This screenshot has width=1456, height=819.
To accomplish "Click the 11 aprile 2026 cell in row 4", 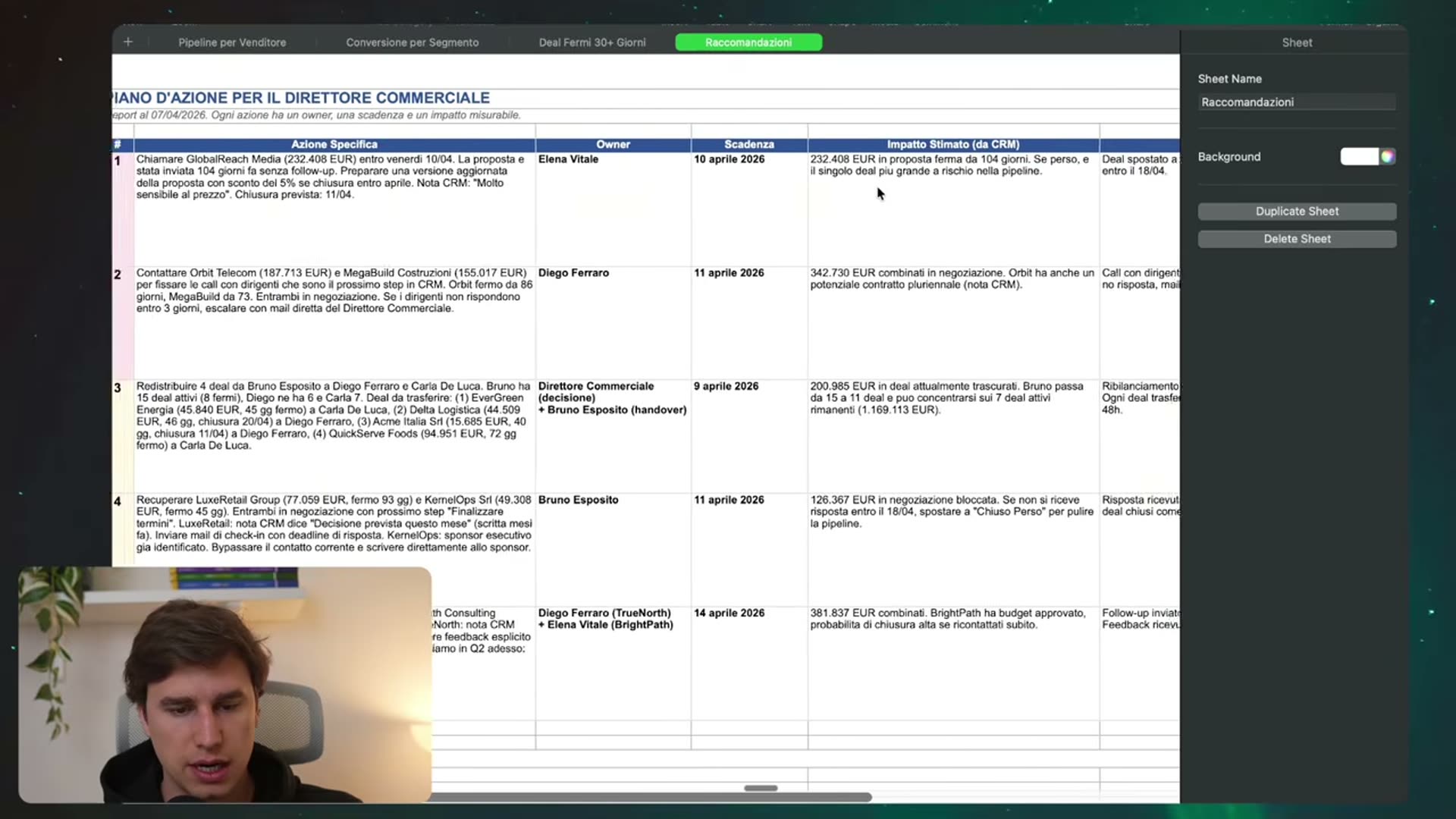I will [749, 550].
